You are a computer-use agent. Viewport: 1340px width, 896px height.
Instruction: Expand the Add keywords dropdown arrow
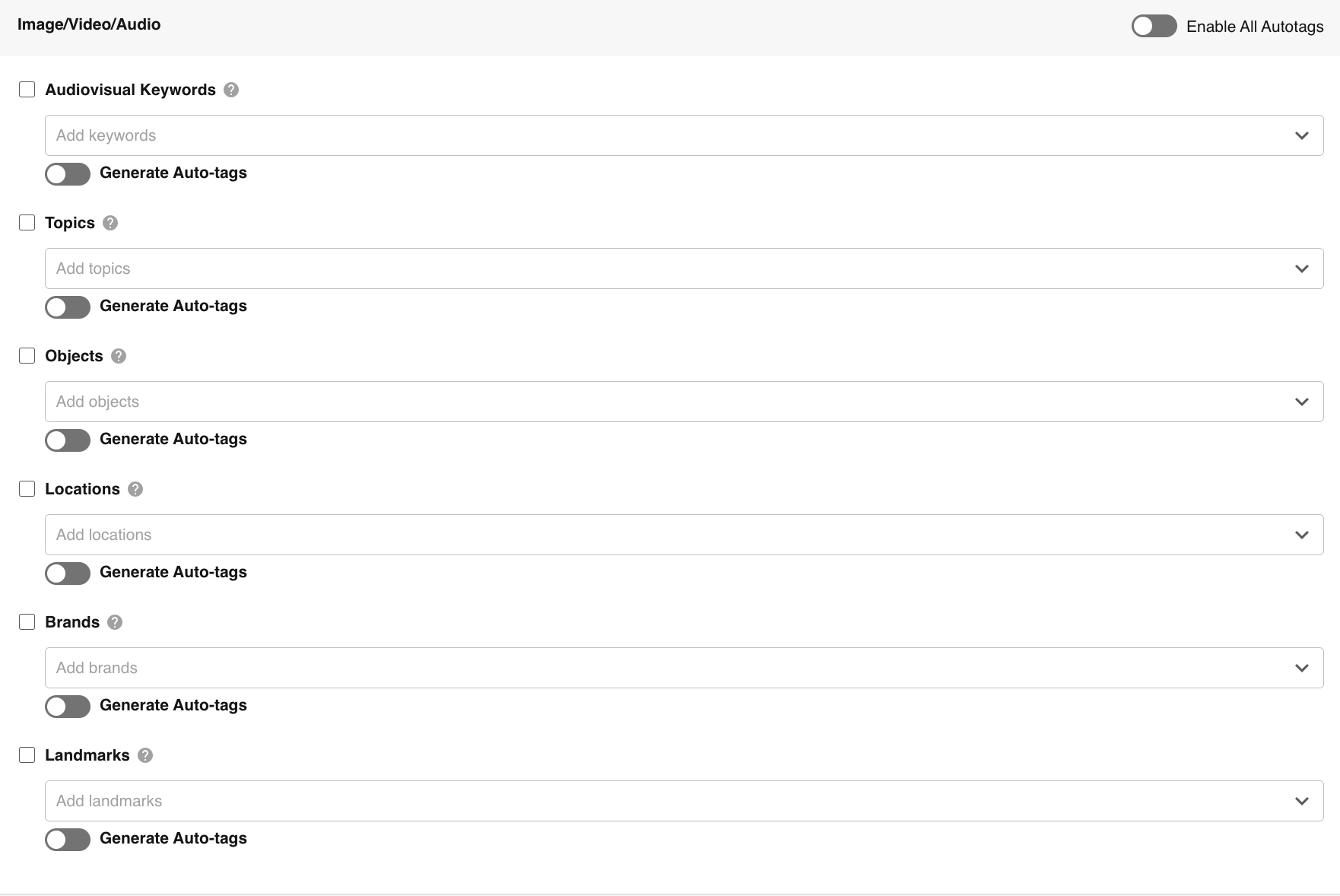(x=1302, y=135)
